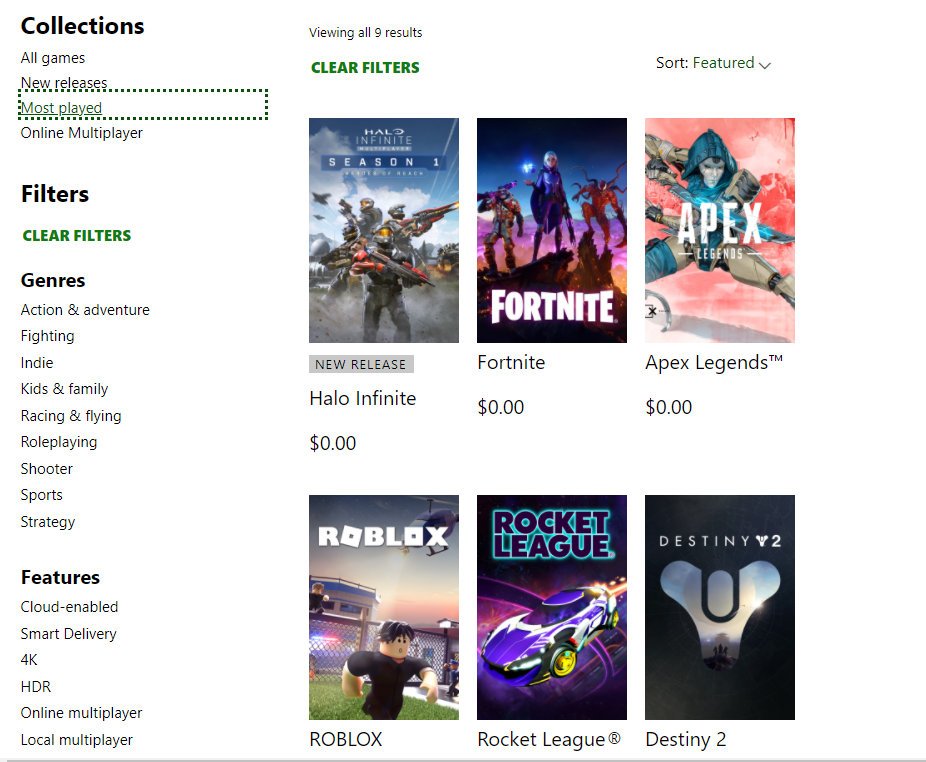Open the Apex Legends cover art
926x762 pixels.
coord(720,230)
